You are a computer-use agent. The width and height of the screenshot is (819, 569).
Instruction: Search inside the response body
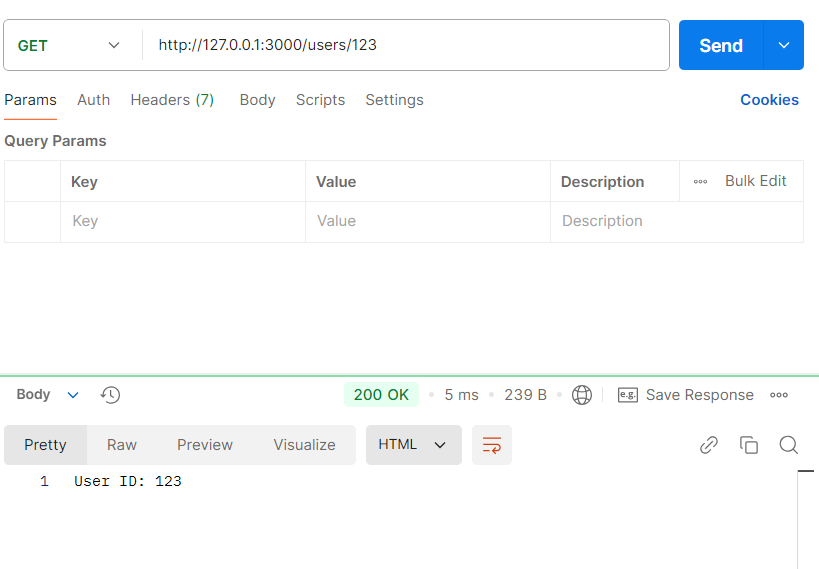[x=788, y=445]
